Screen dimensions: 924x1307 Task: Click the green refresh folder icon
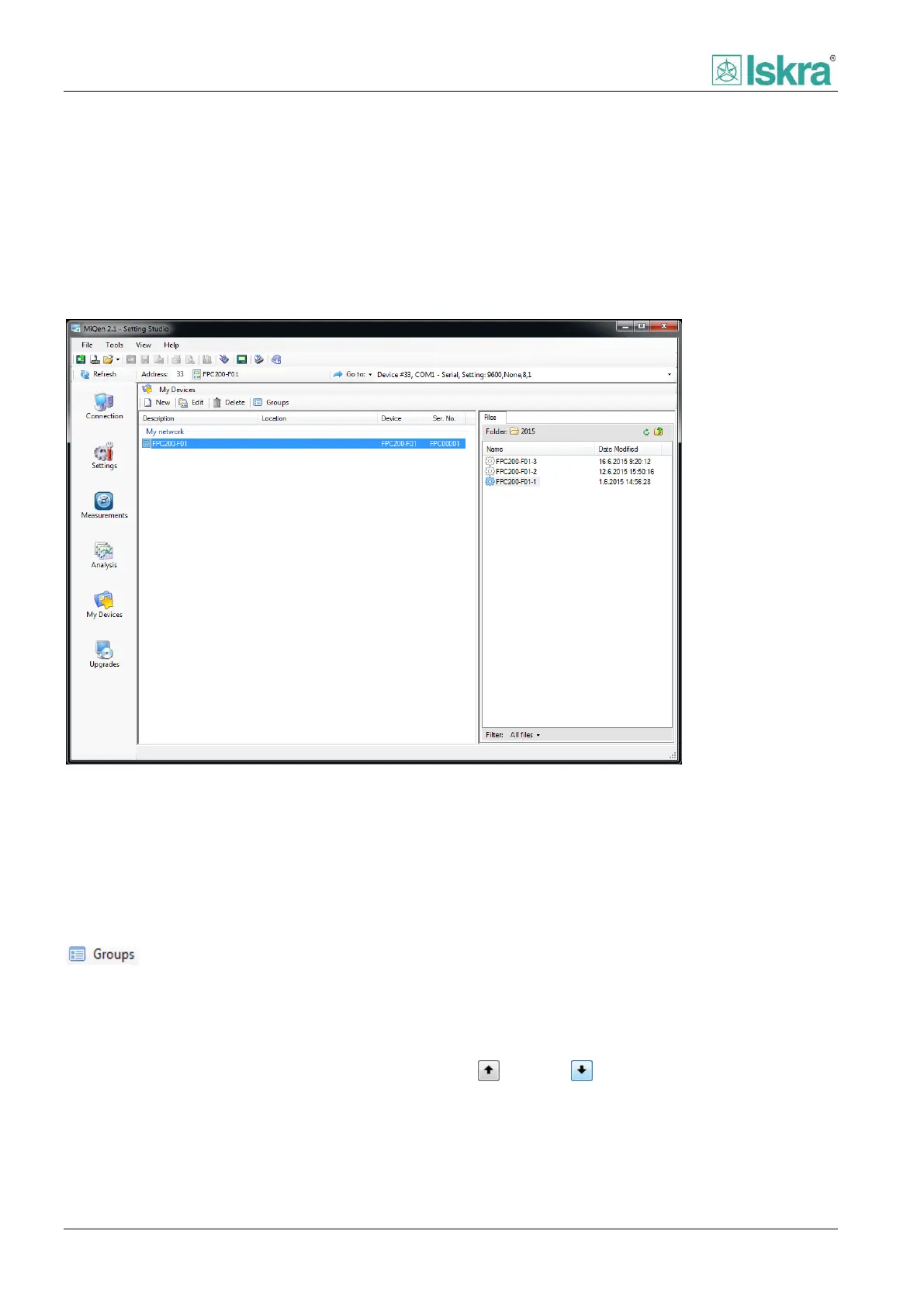tap(645, 432)
